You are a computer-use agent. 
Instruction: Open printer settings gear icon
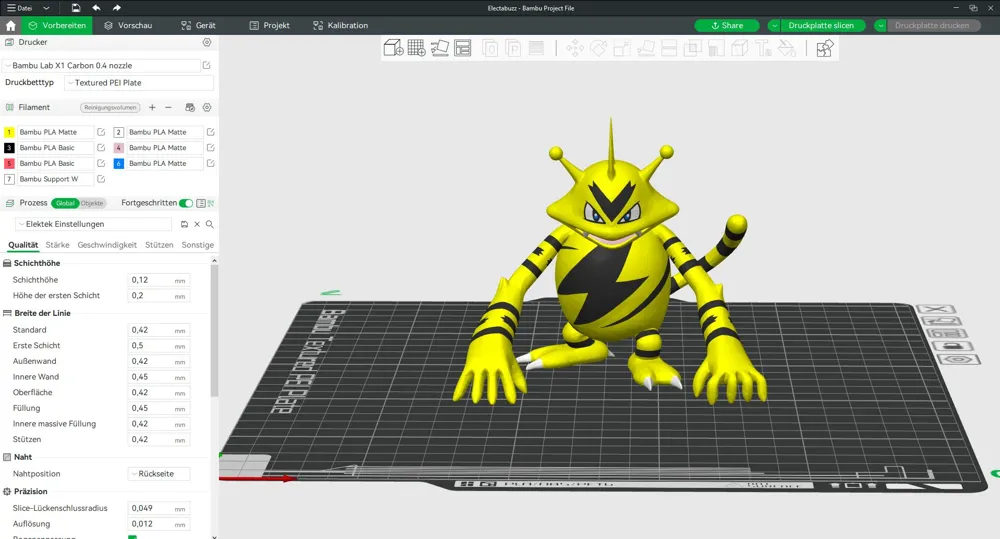(x=207, y=42)
